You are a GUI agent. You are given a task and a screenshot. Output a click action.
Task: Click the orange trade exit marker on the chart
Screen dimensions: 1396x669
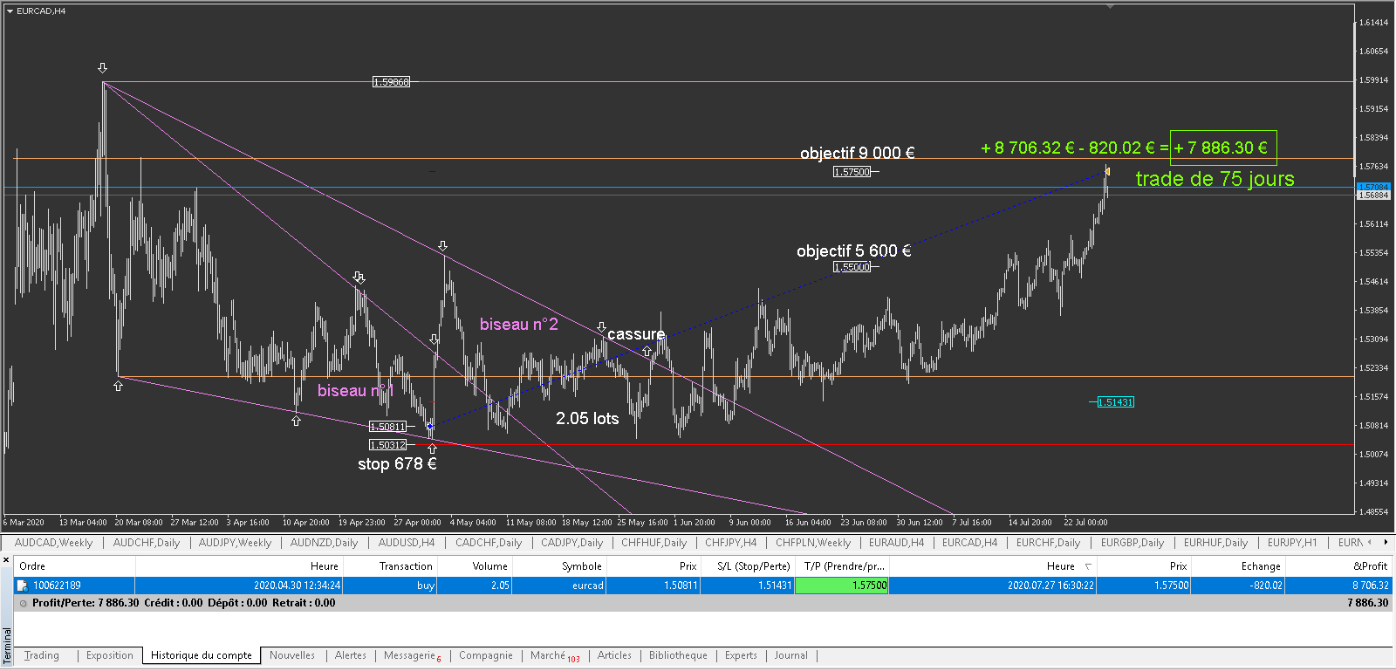[1107, 170]
